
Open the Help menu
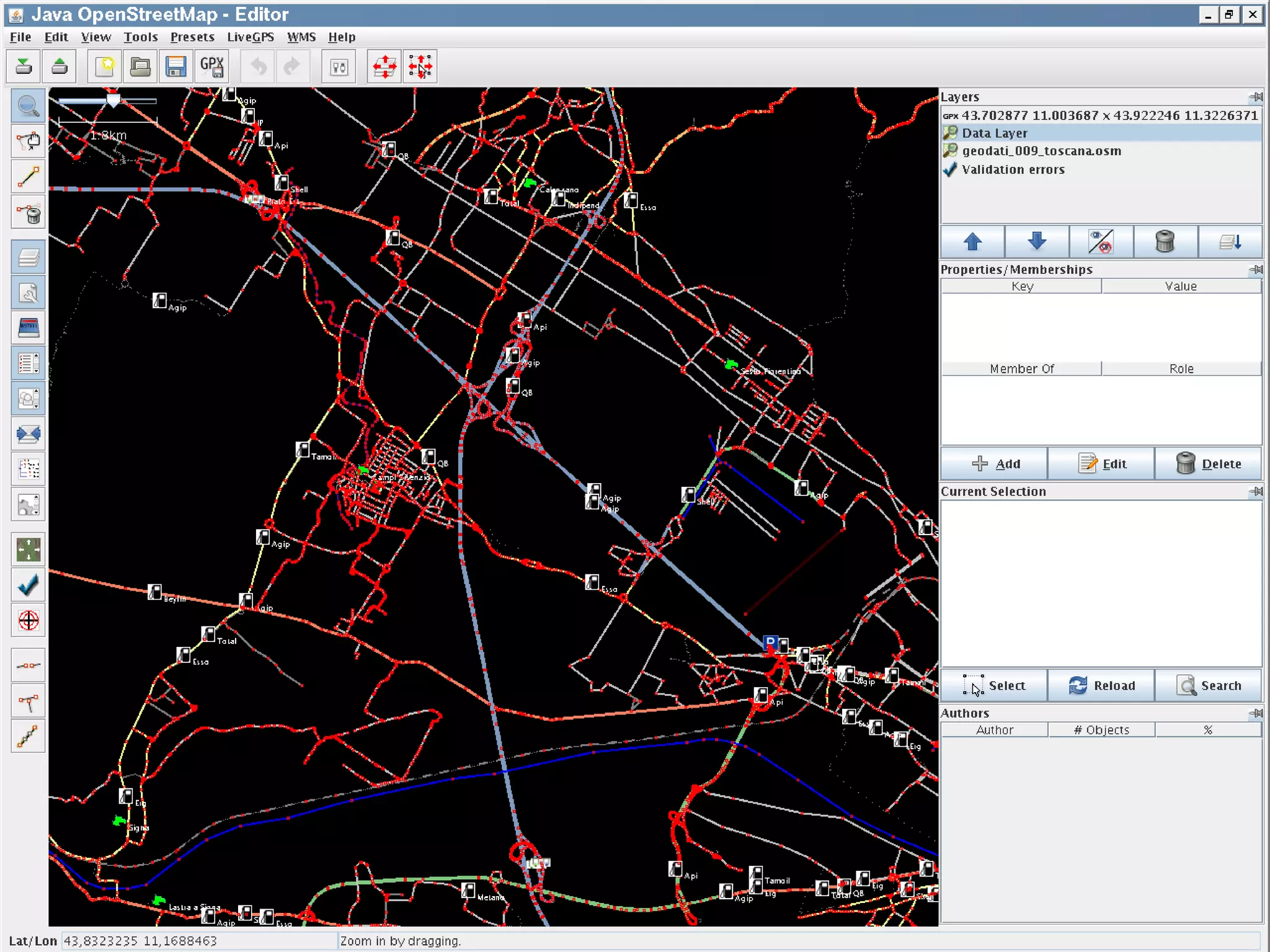click(x=342, y=37)
